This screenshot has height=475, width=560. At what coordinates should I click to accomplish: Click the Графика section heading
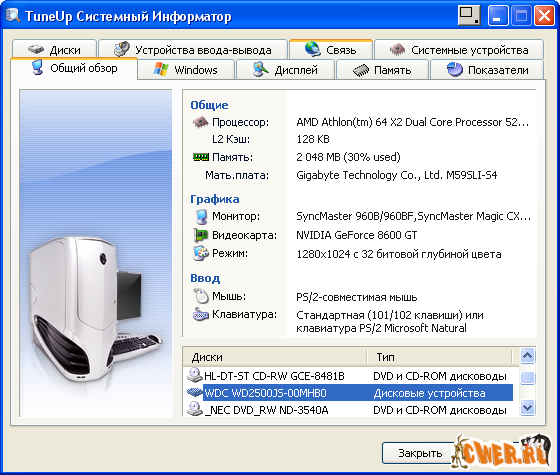tap(215, 199)
